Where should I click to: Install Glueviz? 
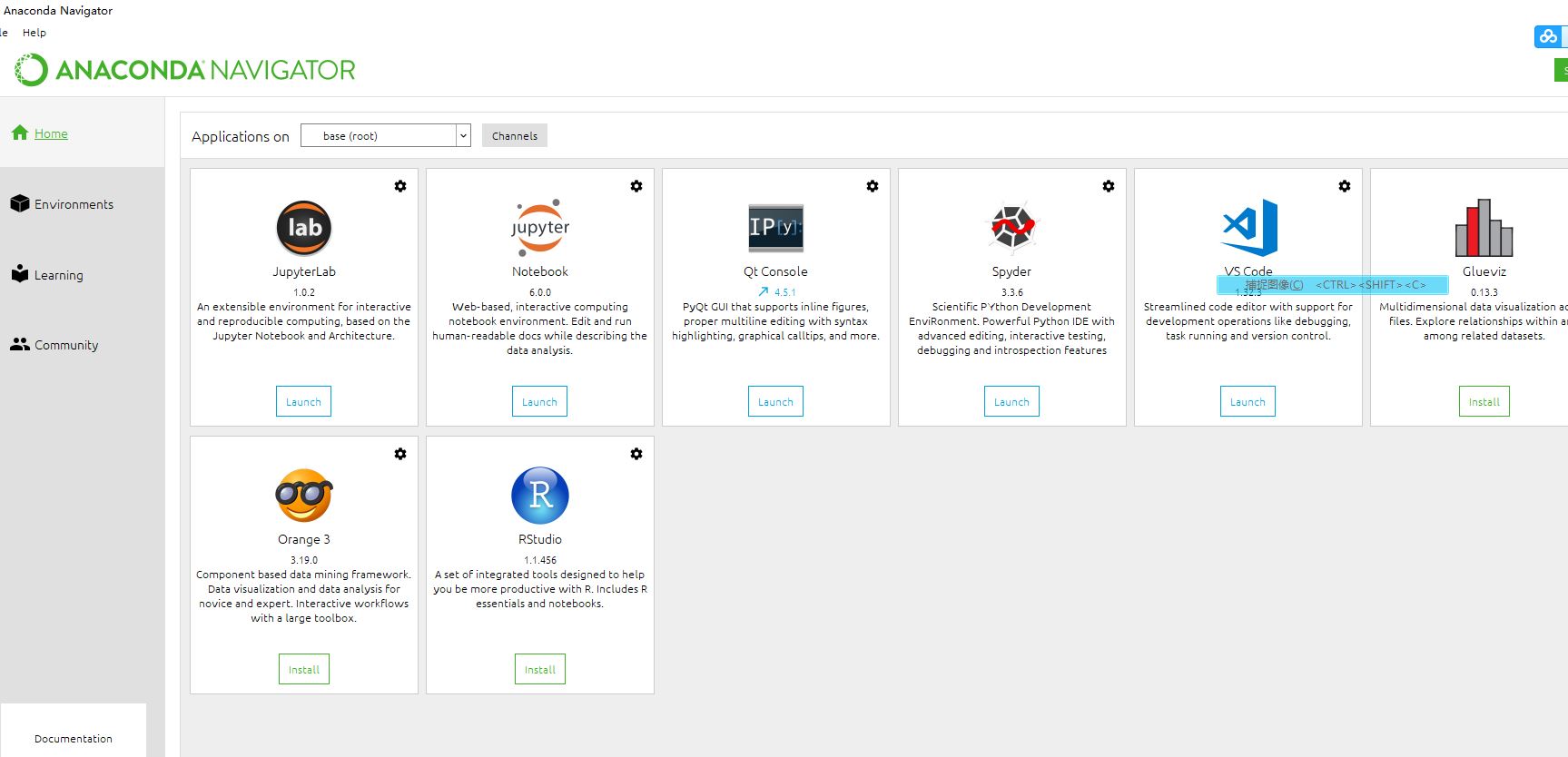(x=1484, y=401)
